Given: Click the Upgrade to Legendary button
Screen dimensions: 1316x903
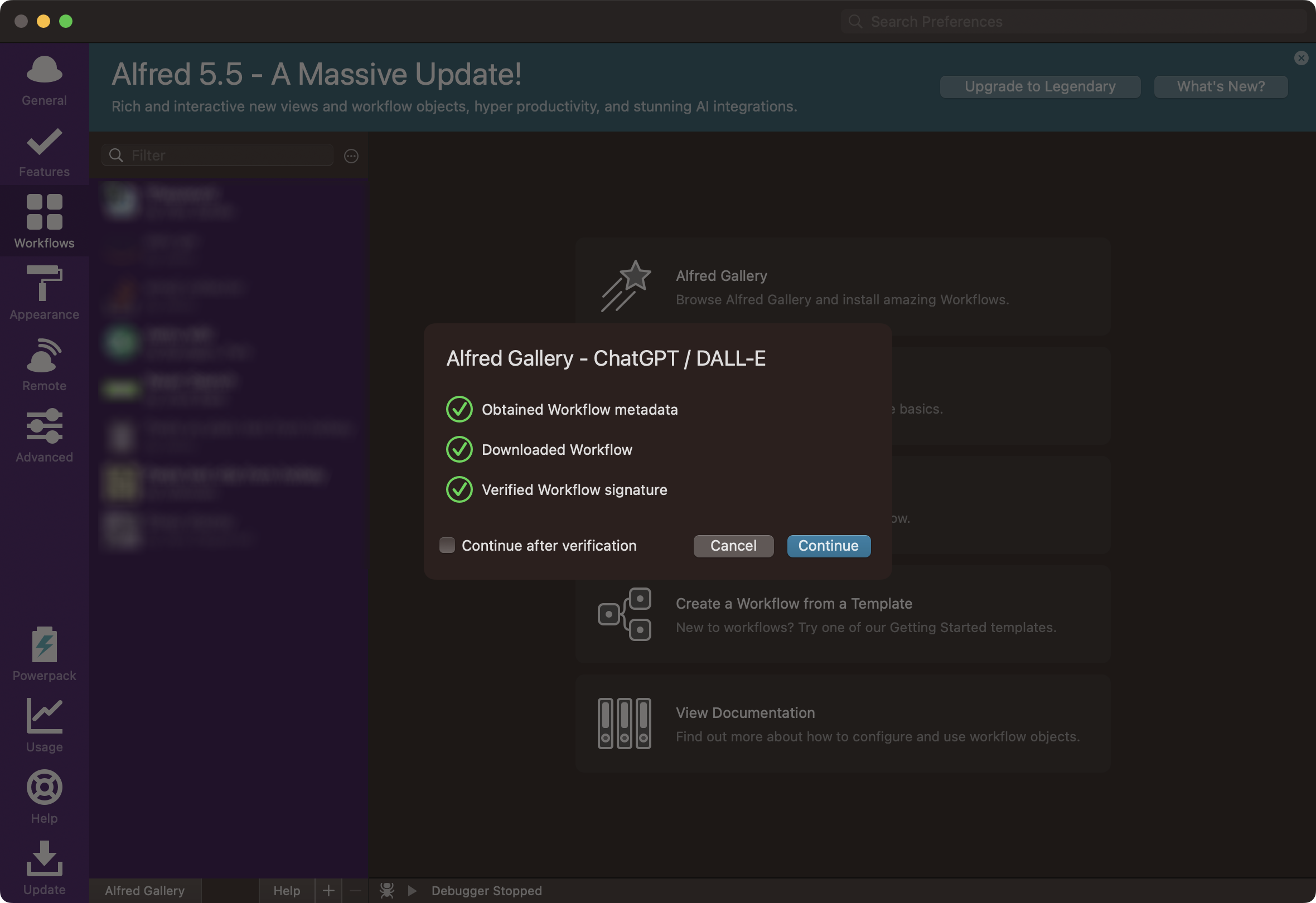Looking at the screenshot, I should click(1039, 86).
